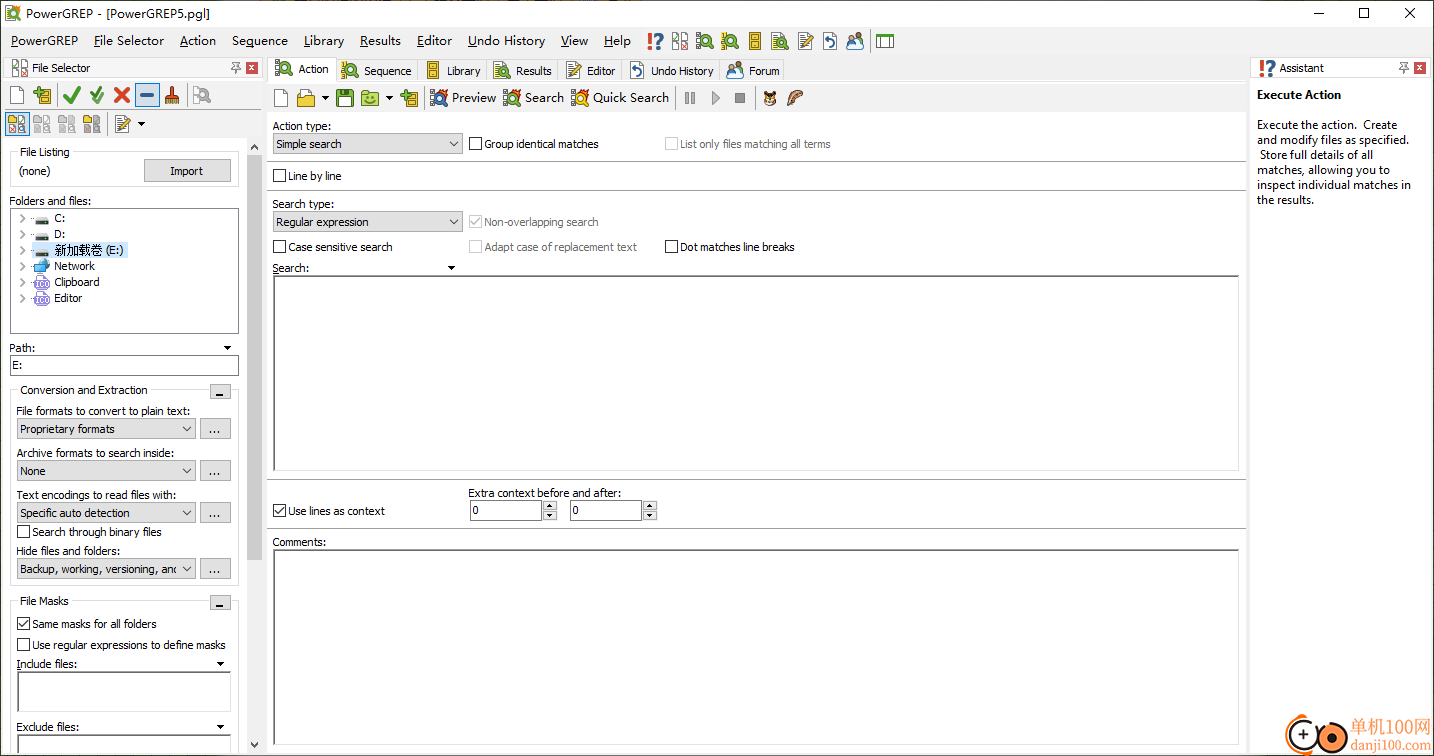Click the Preview button
This screenshot has height=756, width=1434.
(x=463, y=98)
